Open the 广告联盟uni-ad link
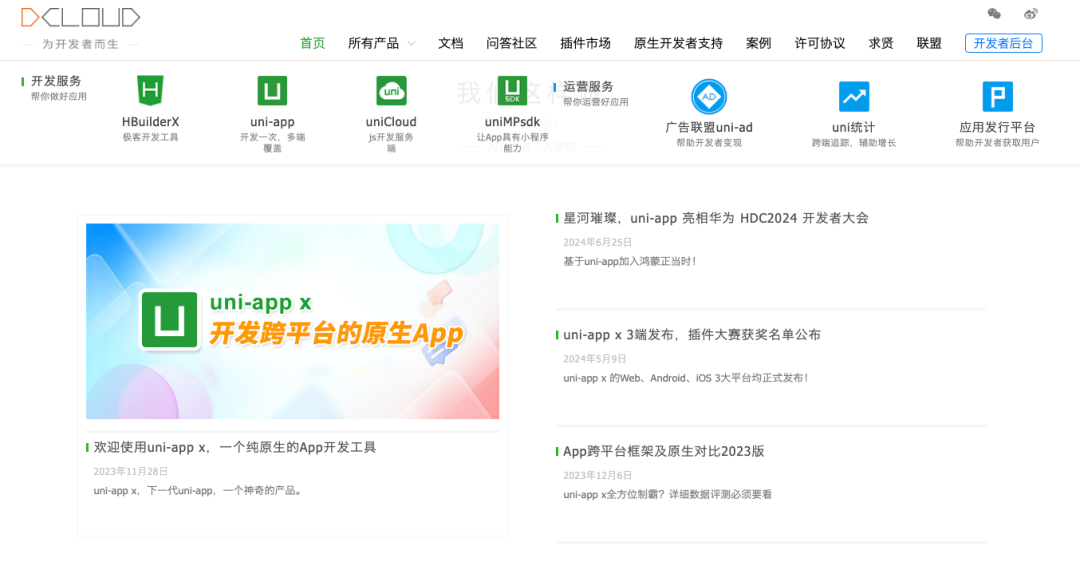The image size is (1080, 570). (x=709, y=127)
